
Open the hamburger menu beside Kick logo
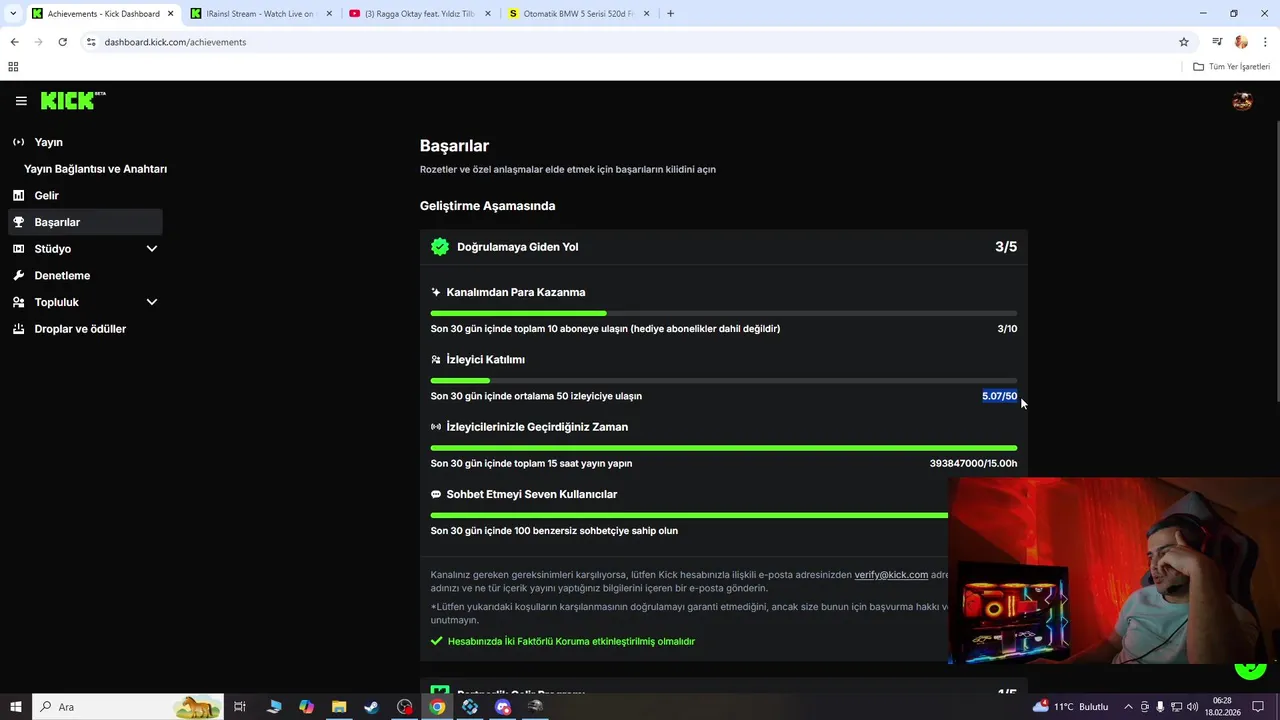coord(21,101)
